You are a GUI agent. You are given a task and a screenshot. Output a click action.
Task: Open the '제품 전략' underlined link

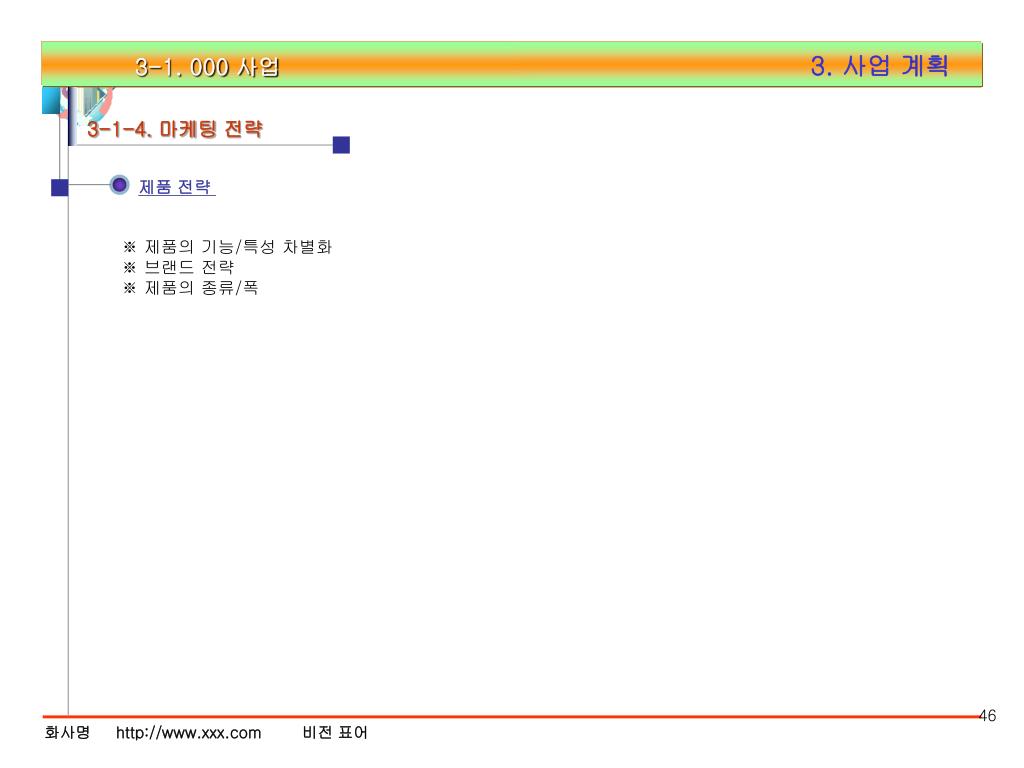176,187
